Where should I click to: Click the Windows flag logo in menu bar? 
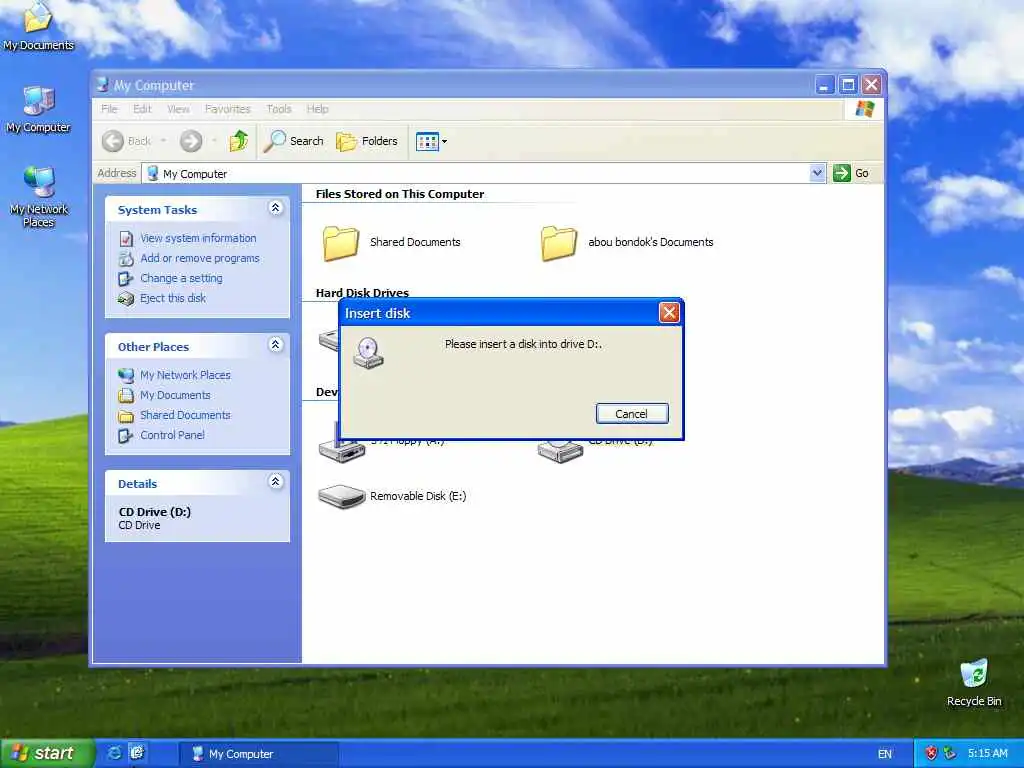coord(865,109)
